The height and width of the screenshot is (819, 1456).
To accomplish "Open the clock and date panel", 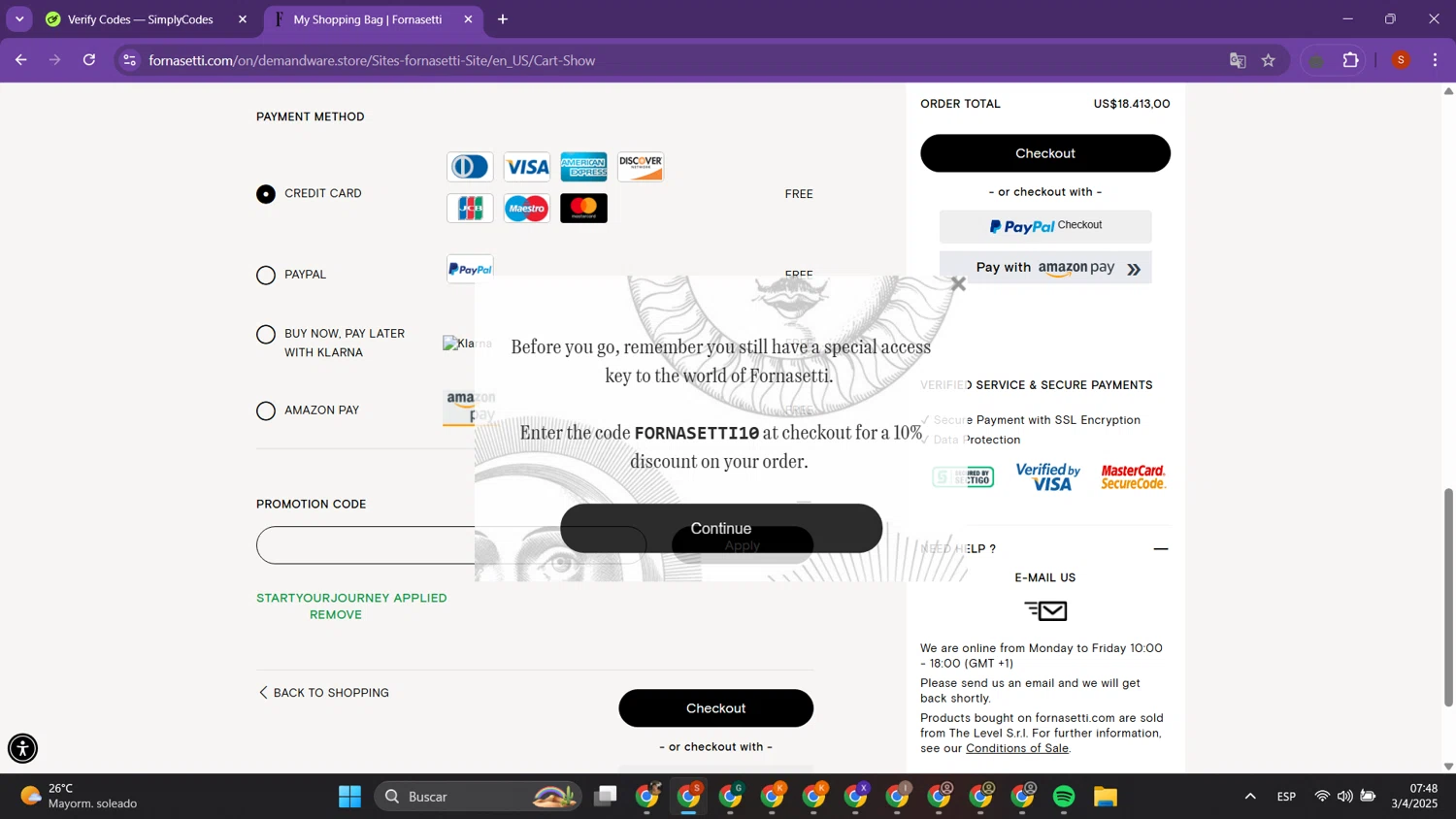I will pyautogui.click(x=1414, y=797).
